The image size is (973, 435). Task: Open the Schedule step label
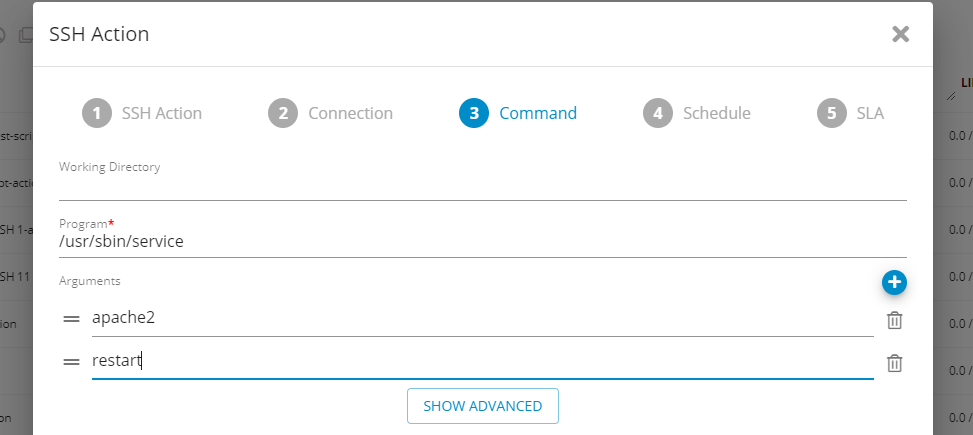716,113
